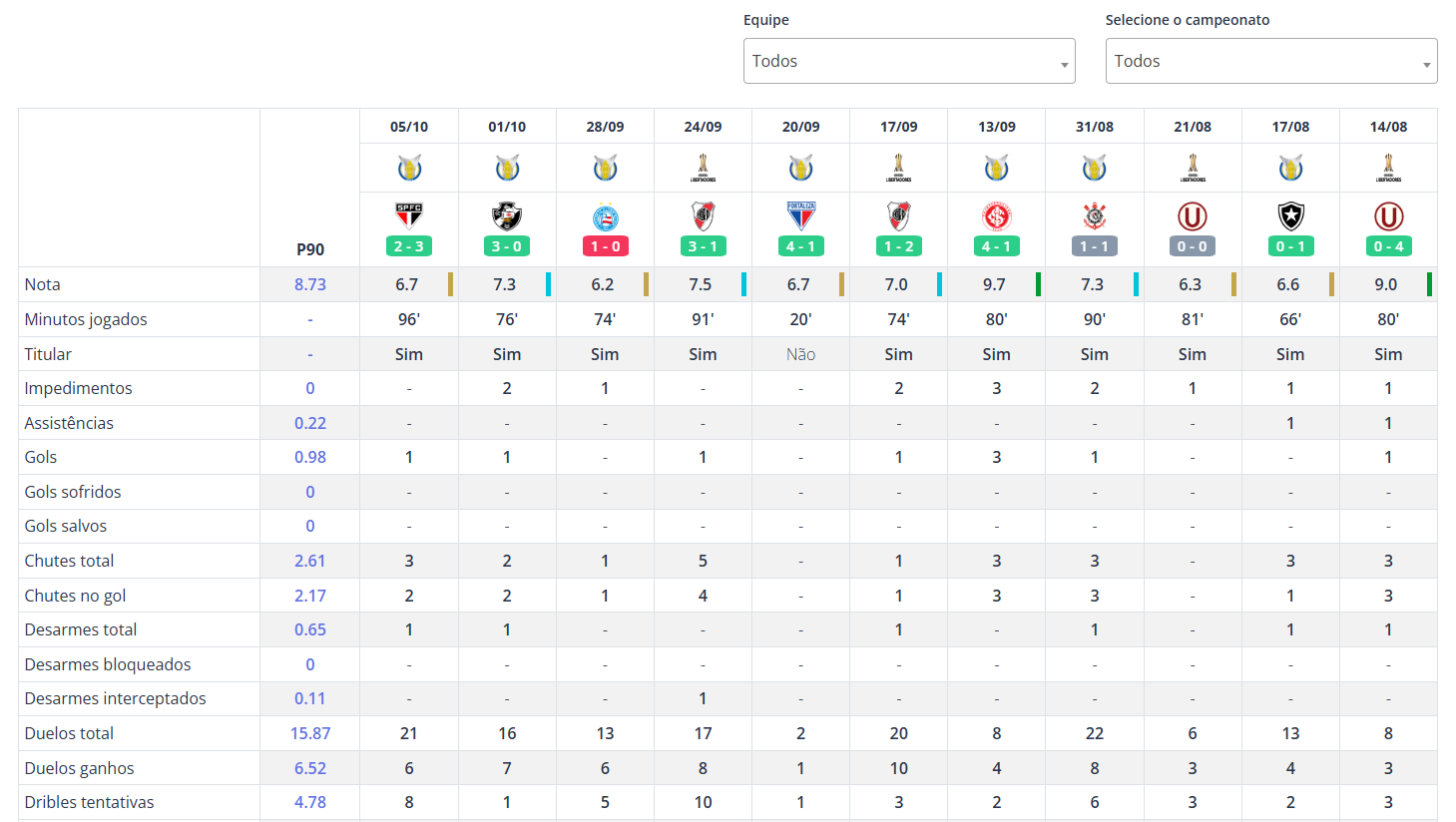Click the Universitario crest under 14/08
Screen dimensions: 1456x822
click(1388, 215)
